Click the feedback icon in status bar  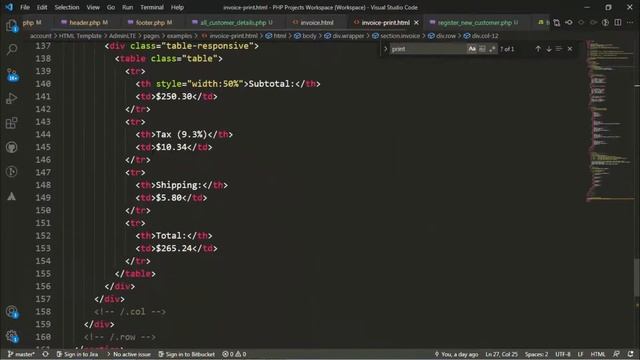617,354
